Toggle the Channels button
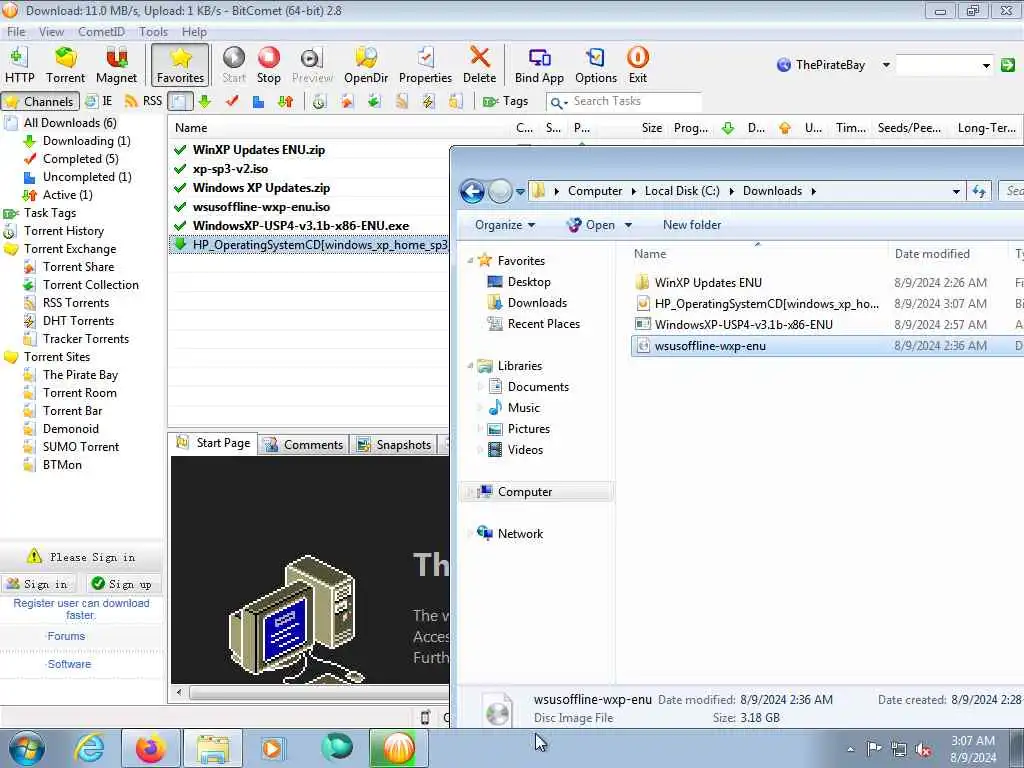The image size is (1024, 768). click(40, 101)
